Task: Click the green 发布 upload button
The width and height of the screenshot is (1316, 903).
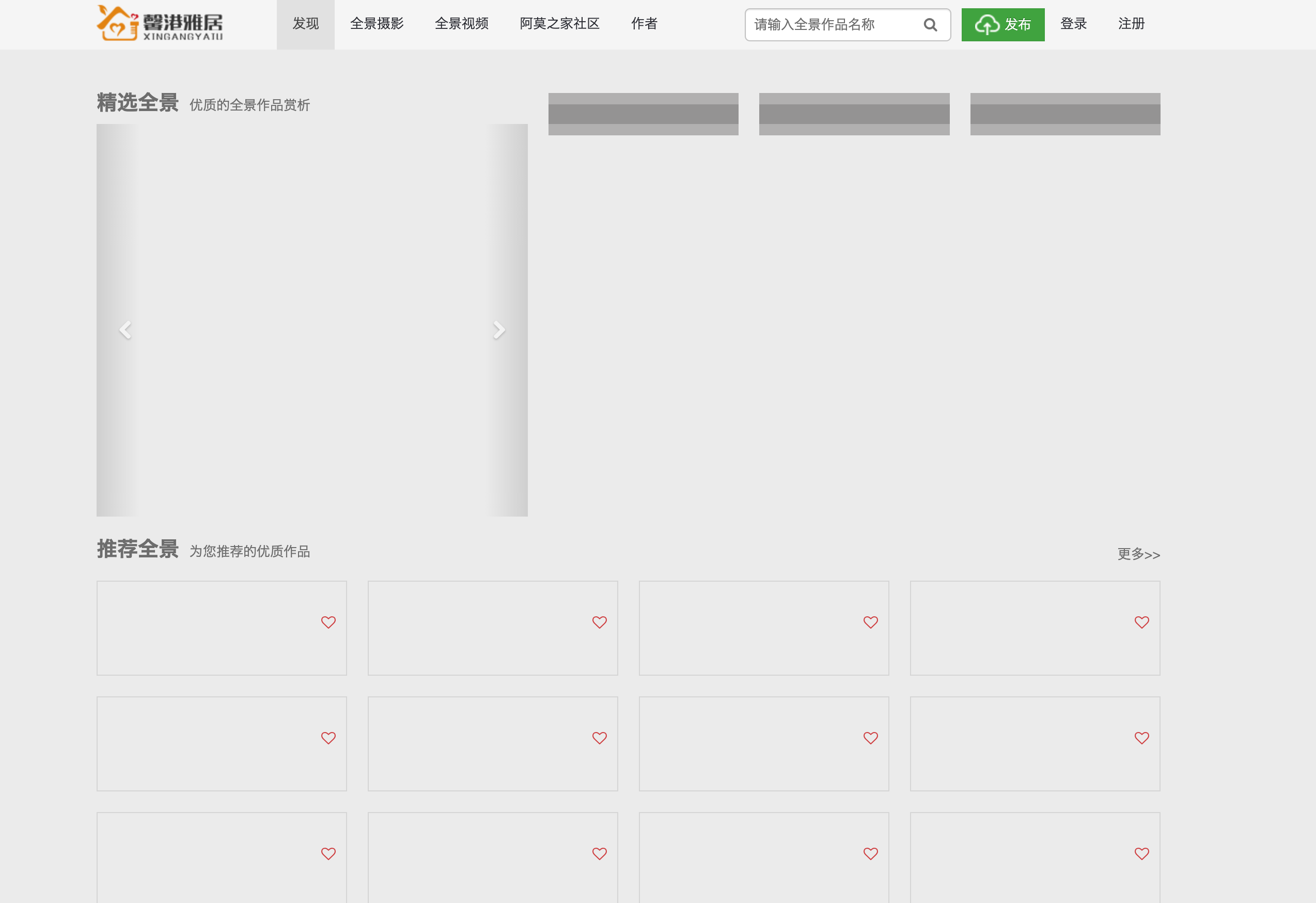Action: (x=1003, y=24)
